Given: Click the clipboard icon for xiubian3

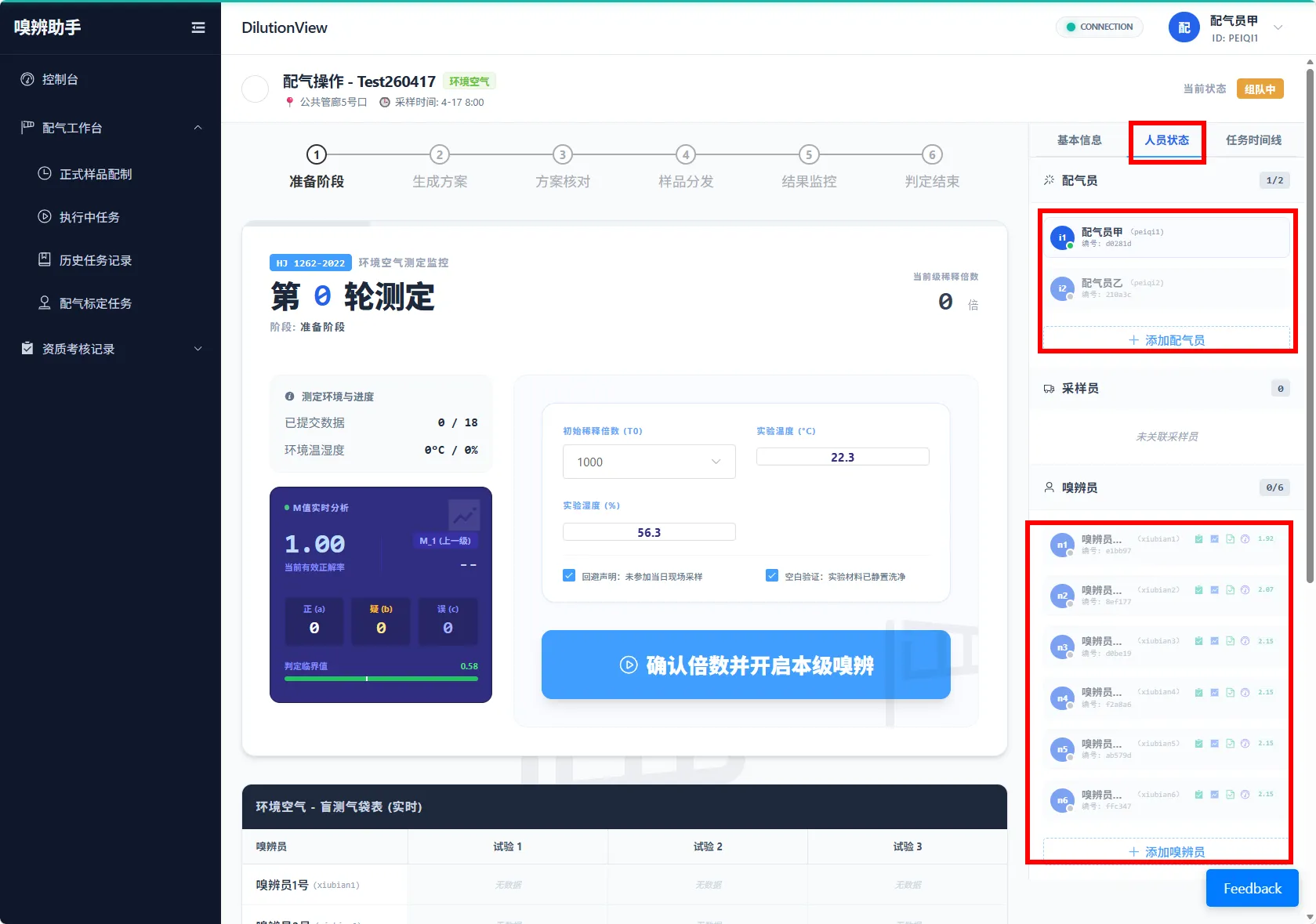Looking at the screenshot, I should (1198, 641).
